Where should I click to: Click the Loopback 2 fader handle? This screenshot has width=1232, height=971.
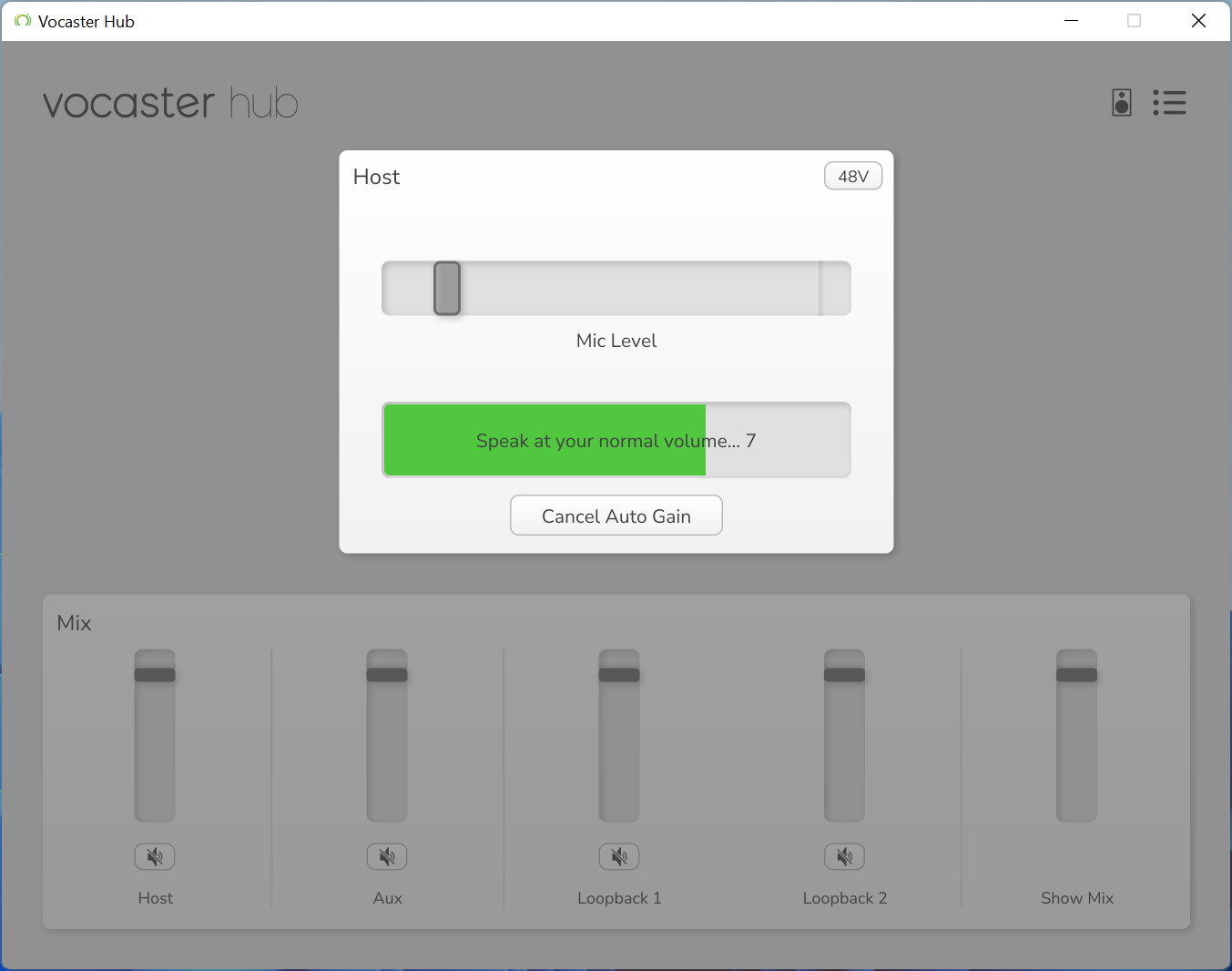pos(844,675)
